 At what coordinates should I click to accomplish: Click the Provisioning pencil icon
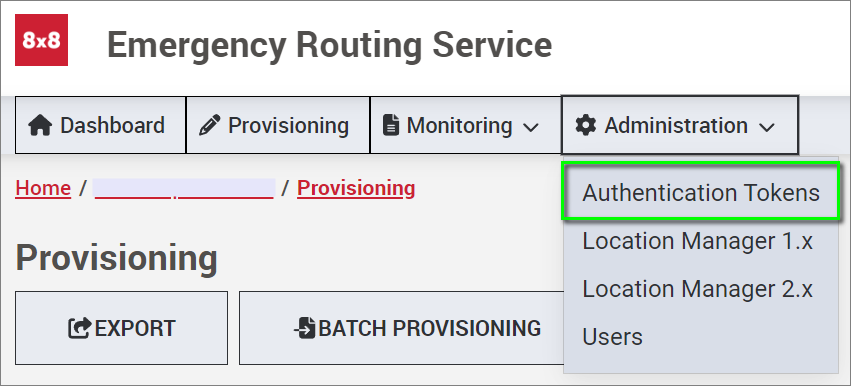[x=209, y=125]
